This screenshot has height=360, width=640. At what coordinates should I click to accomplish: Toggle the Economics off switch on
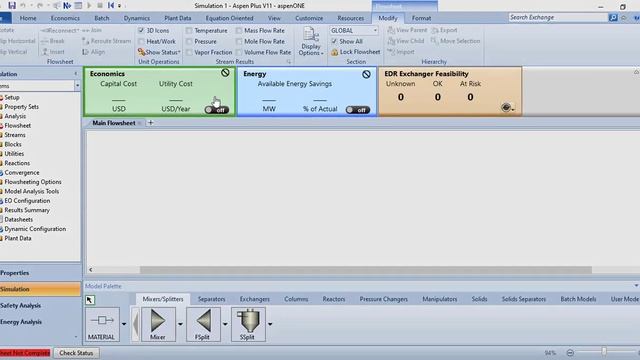coord(217,110)
